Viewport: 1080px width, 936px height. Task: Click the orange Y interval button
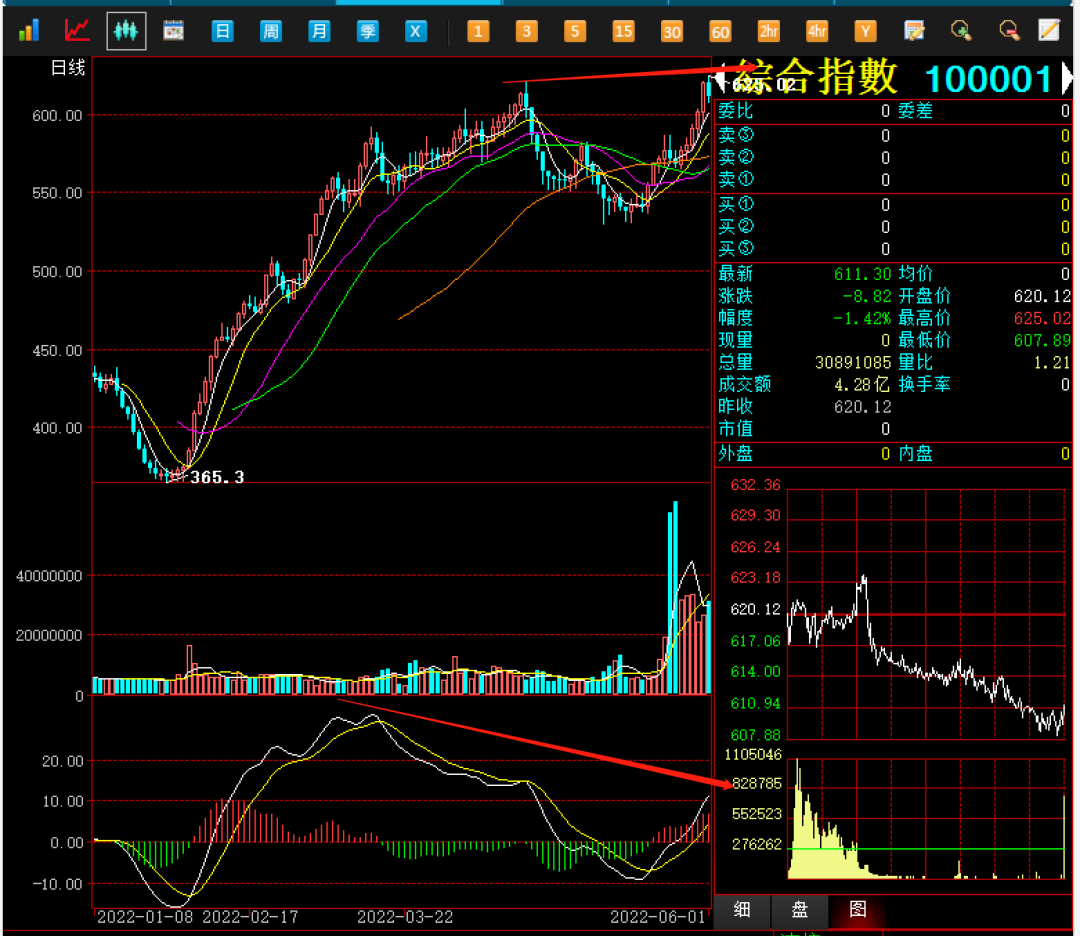[x=865, y=31]
